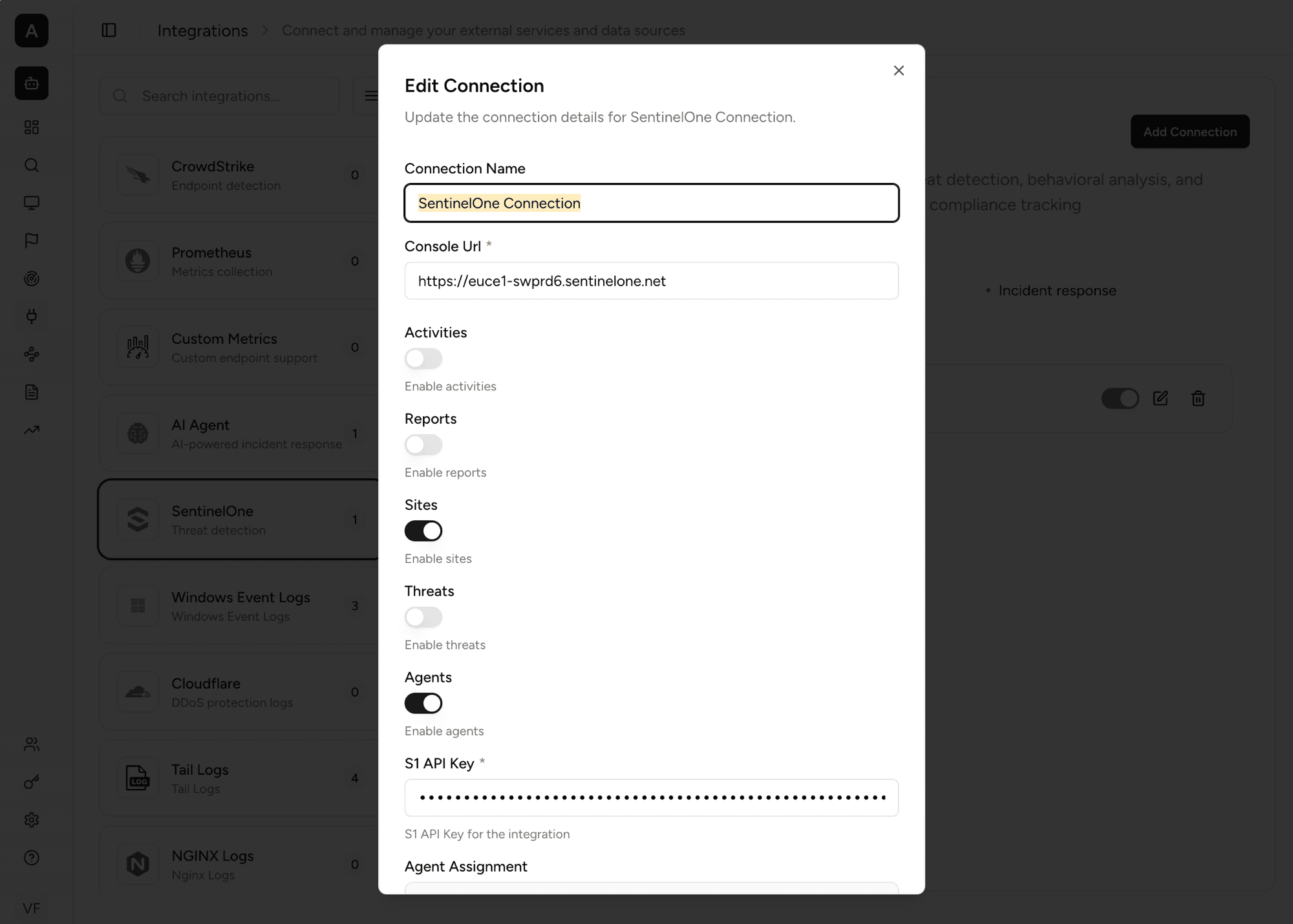Click the 'Agent Assignment' label
1293x924 pixels.
(x=465, y=866)
